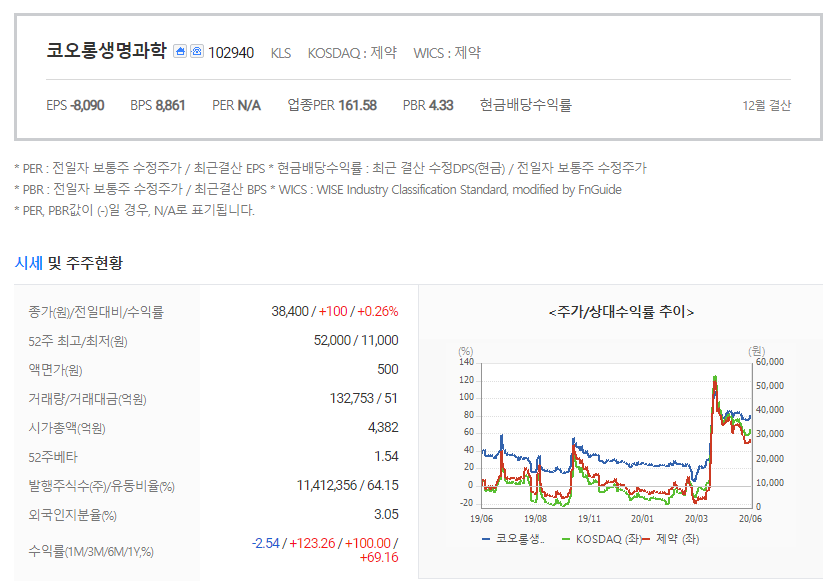The height and width of the screenshot is (581, 837).
Task: Click the 시가총액(억원) row label
Action: coord(67,428)
